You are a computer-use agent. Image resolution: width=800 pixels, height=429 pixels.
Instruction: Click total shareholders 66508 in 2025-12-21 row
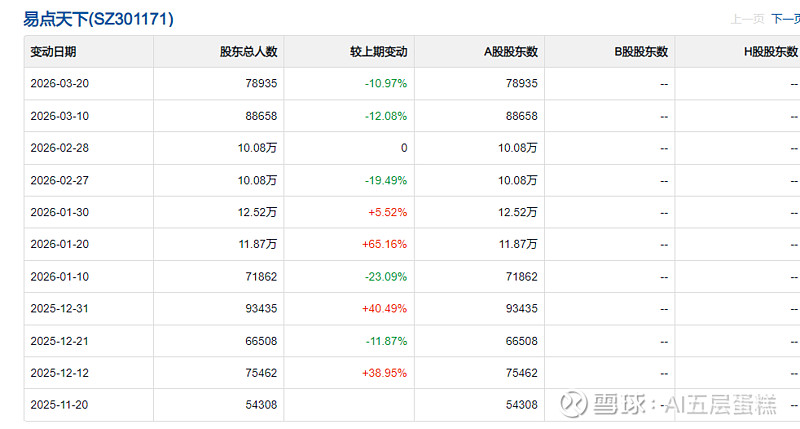(x=261, y=341)
